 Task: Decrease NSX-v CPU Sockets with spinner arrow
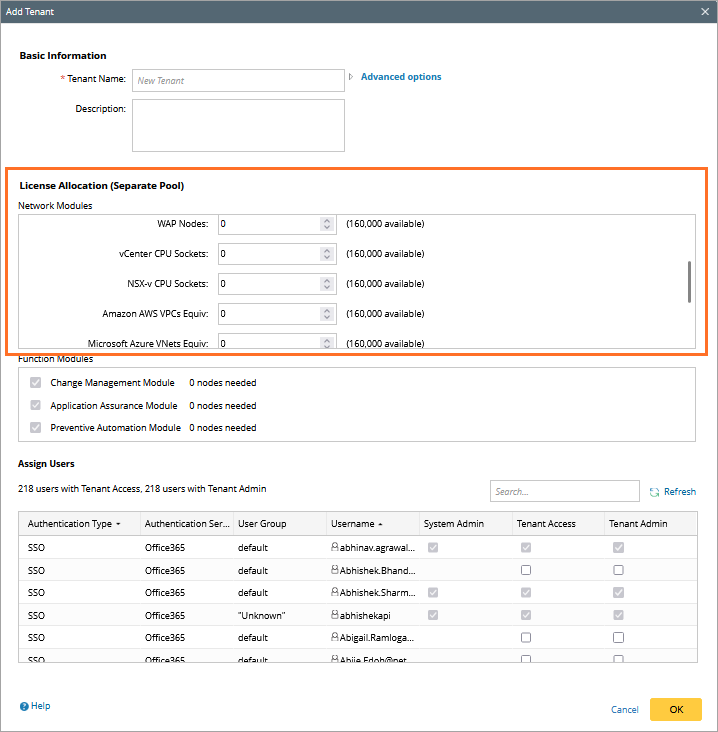[x=326, y=288]
